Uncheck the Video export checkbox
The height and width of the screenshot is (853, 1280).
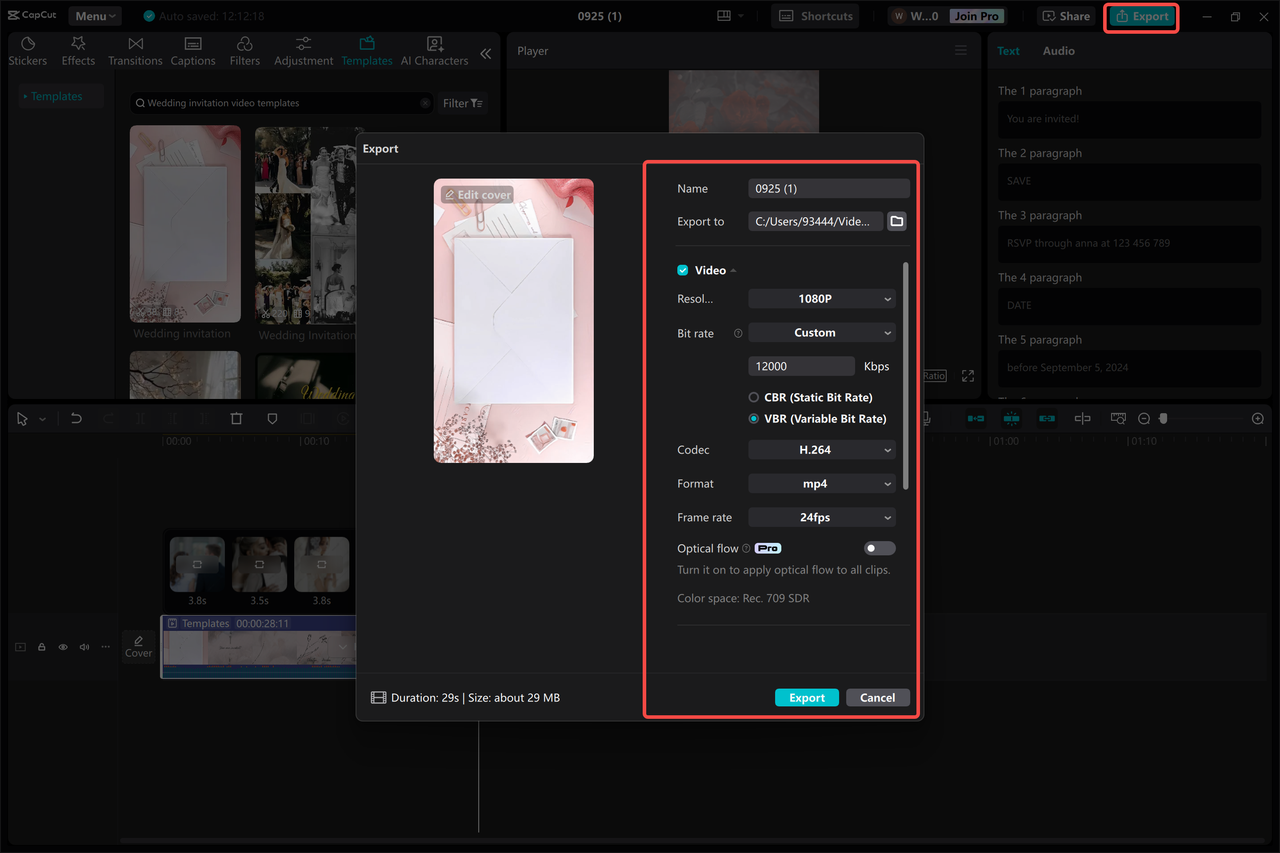[x=682, y=270]
